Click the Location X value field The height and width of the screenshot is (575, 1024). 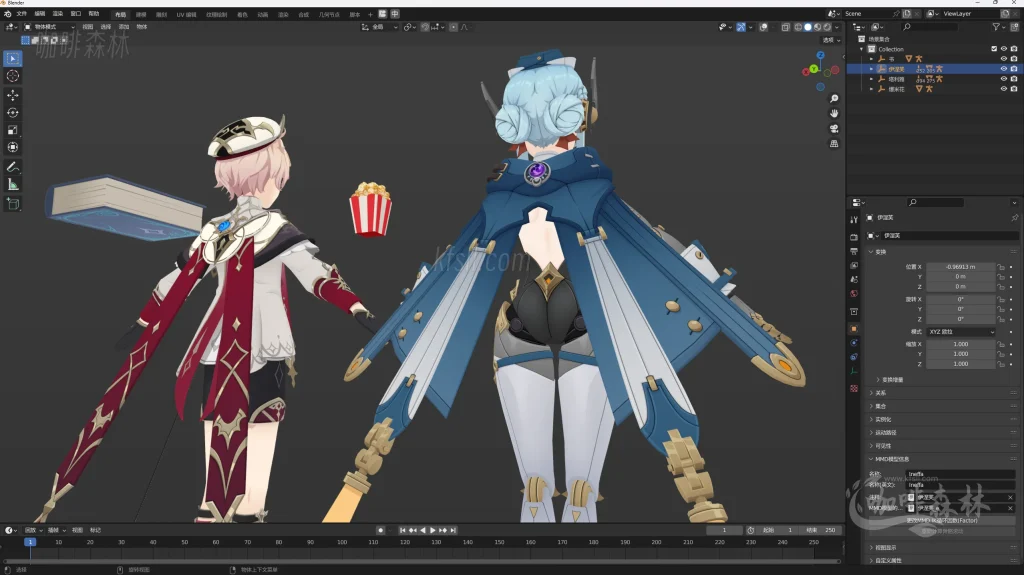pos(960,267)
